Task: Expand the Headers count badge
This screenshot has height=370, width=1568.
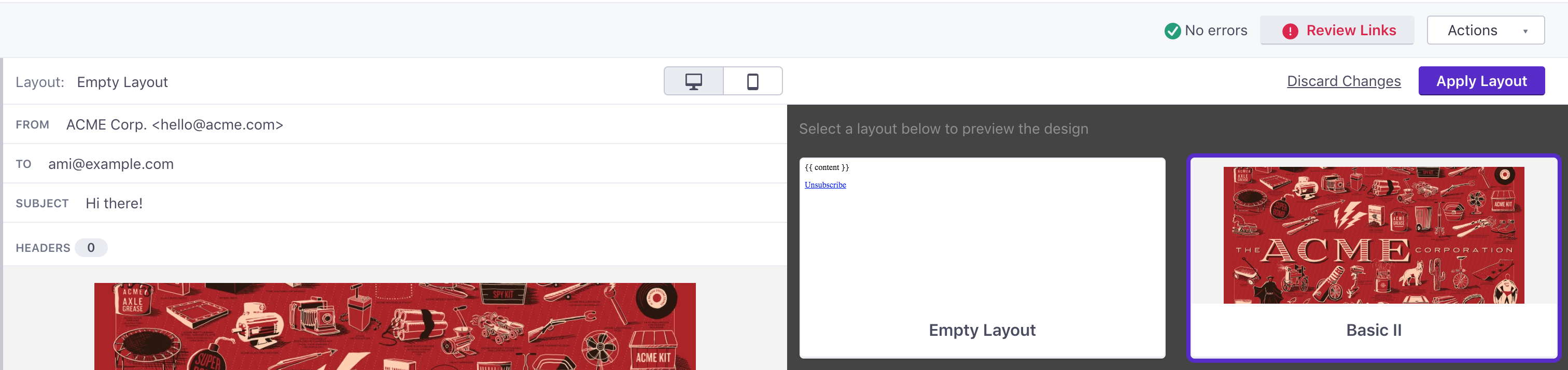Action: [91, 248]
